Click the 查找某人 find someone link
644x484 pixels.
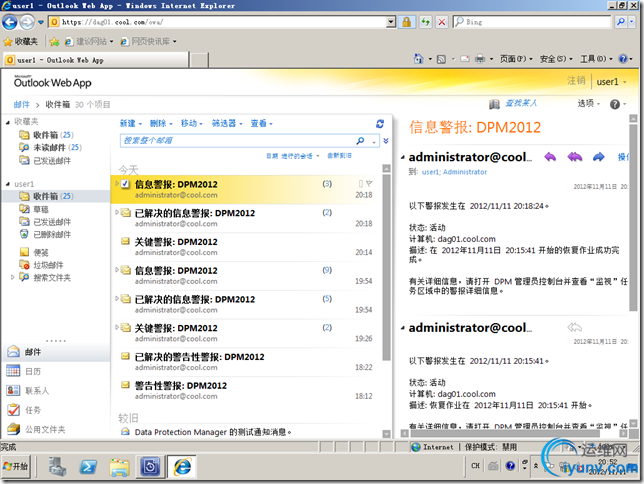pos(521,103)
